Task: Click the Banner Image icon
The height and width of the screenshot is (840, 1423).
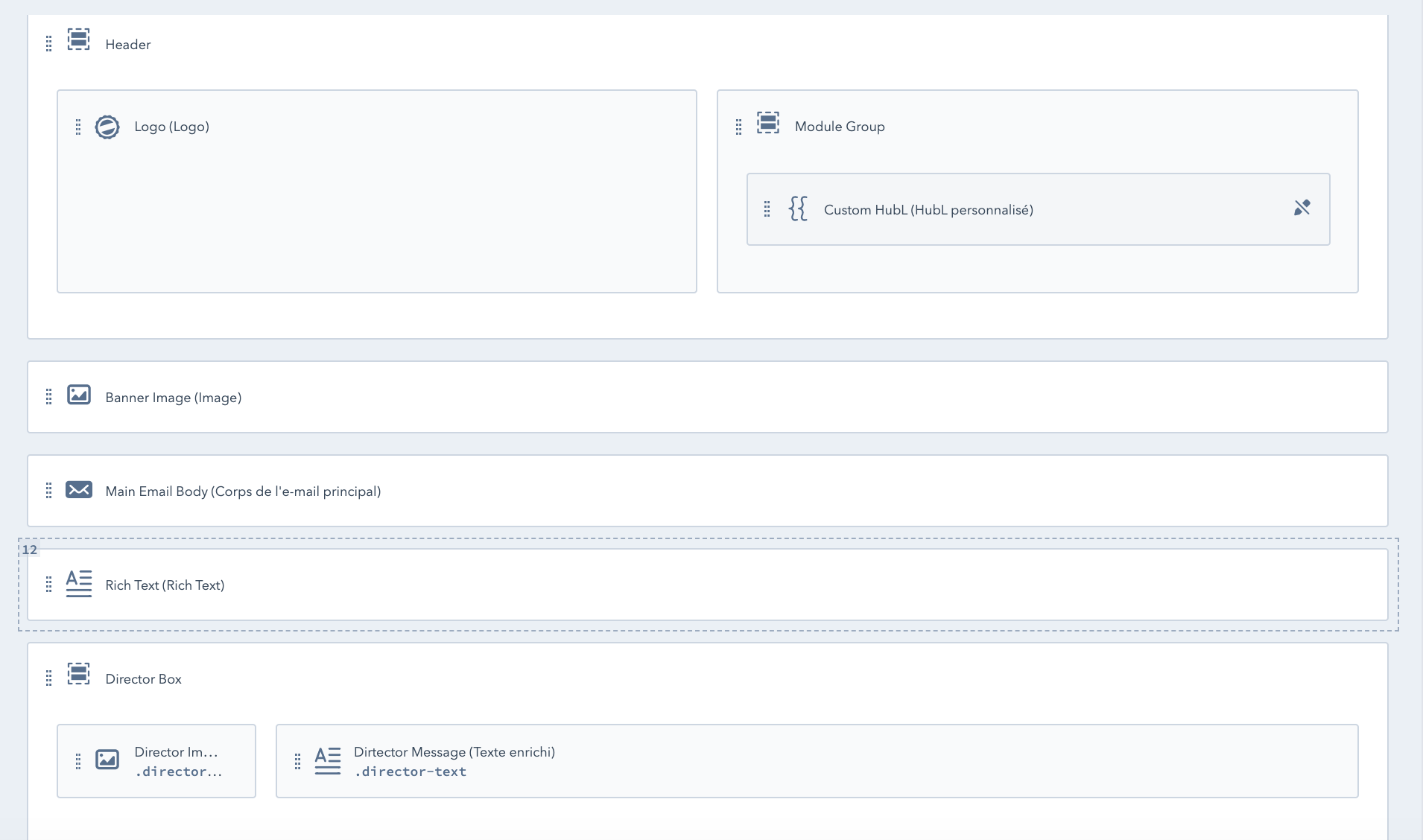Action: tap(79, 394)
